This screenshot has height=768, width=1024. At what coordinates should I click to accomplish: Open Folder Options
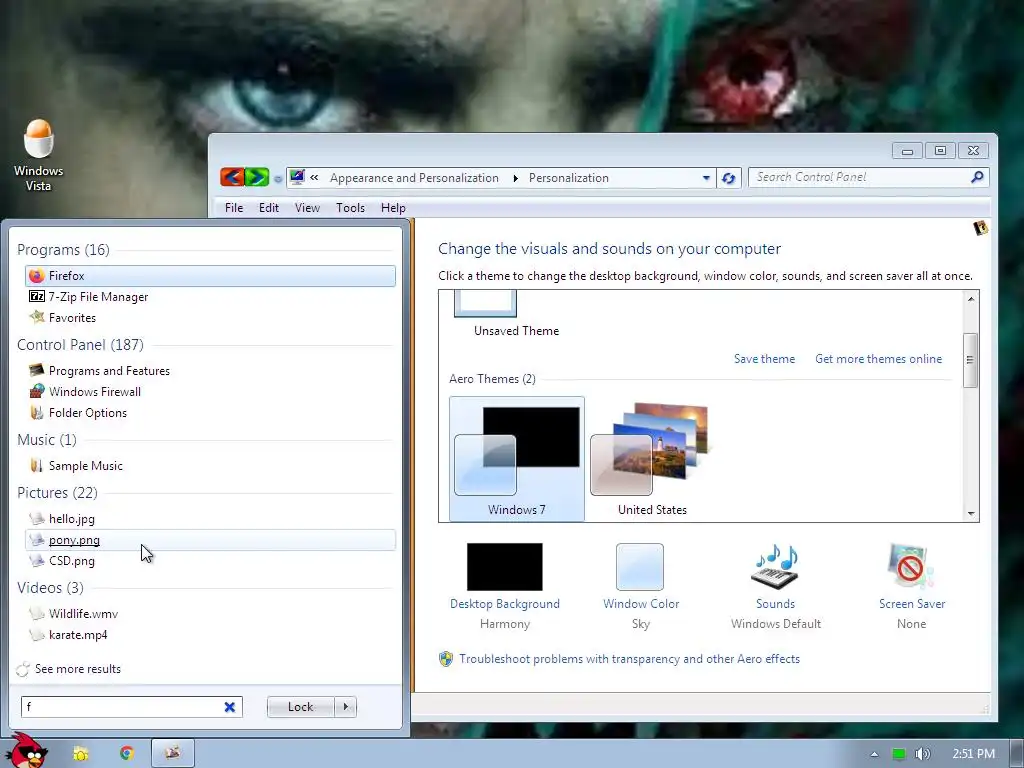pos(210,412)
